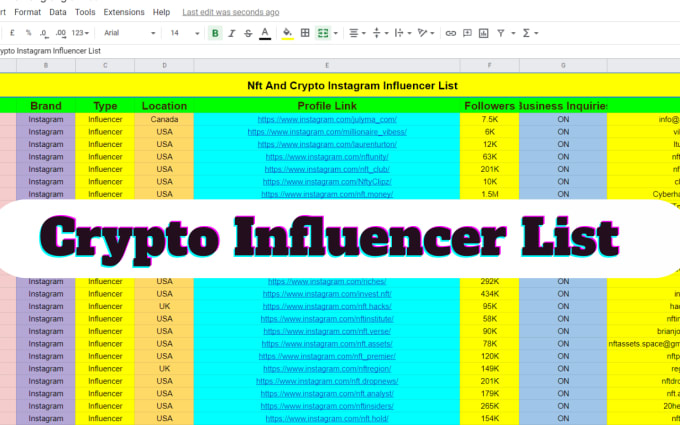Select the Profile Link header cell
This screenshot has width=680, height=425.
click(x=327, y=106)
